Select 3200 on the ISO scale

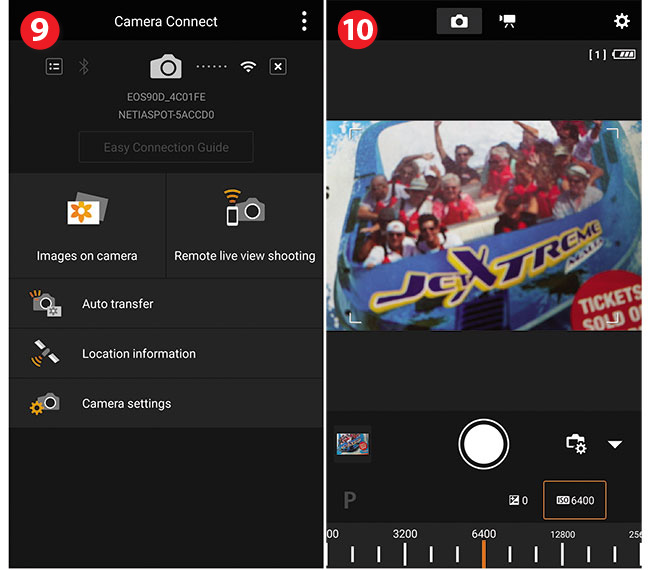(405, 550)
